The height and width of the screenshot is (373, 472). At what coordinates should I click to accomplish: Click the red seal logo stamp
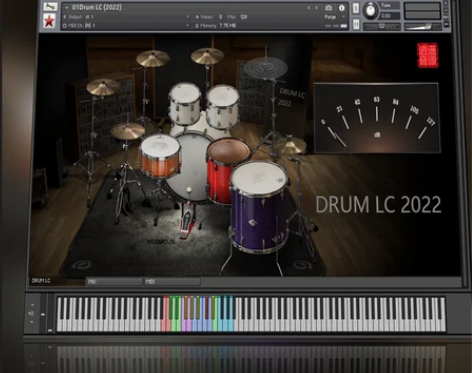tap(427, 55)
